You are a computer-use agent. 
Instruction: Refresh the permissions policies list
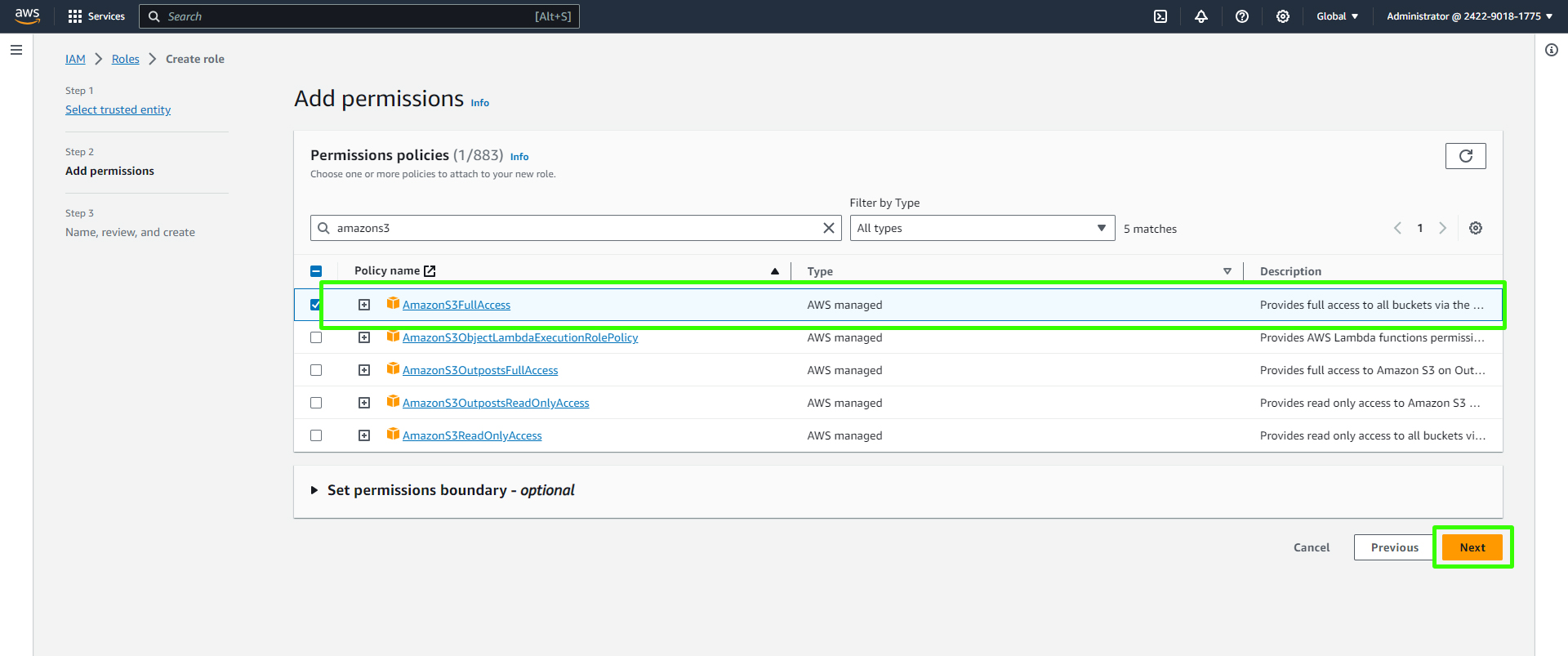click(1466, 156)
